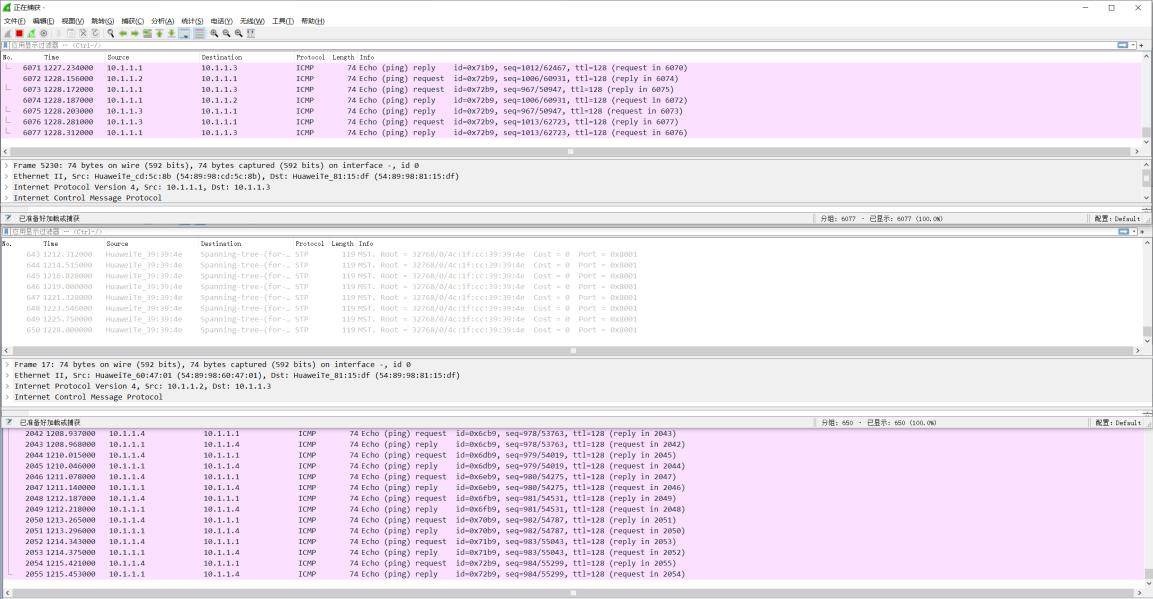Open filter history dropdown in top filter bar
The image size is (1153, 599).
tap(1133, 45)
